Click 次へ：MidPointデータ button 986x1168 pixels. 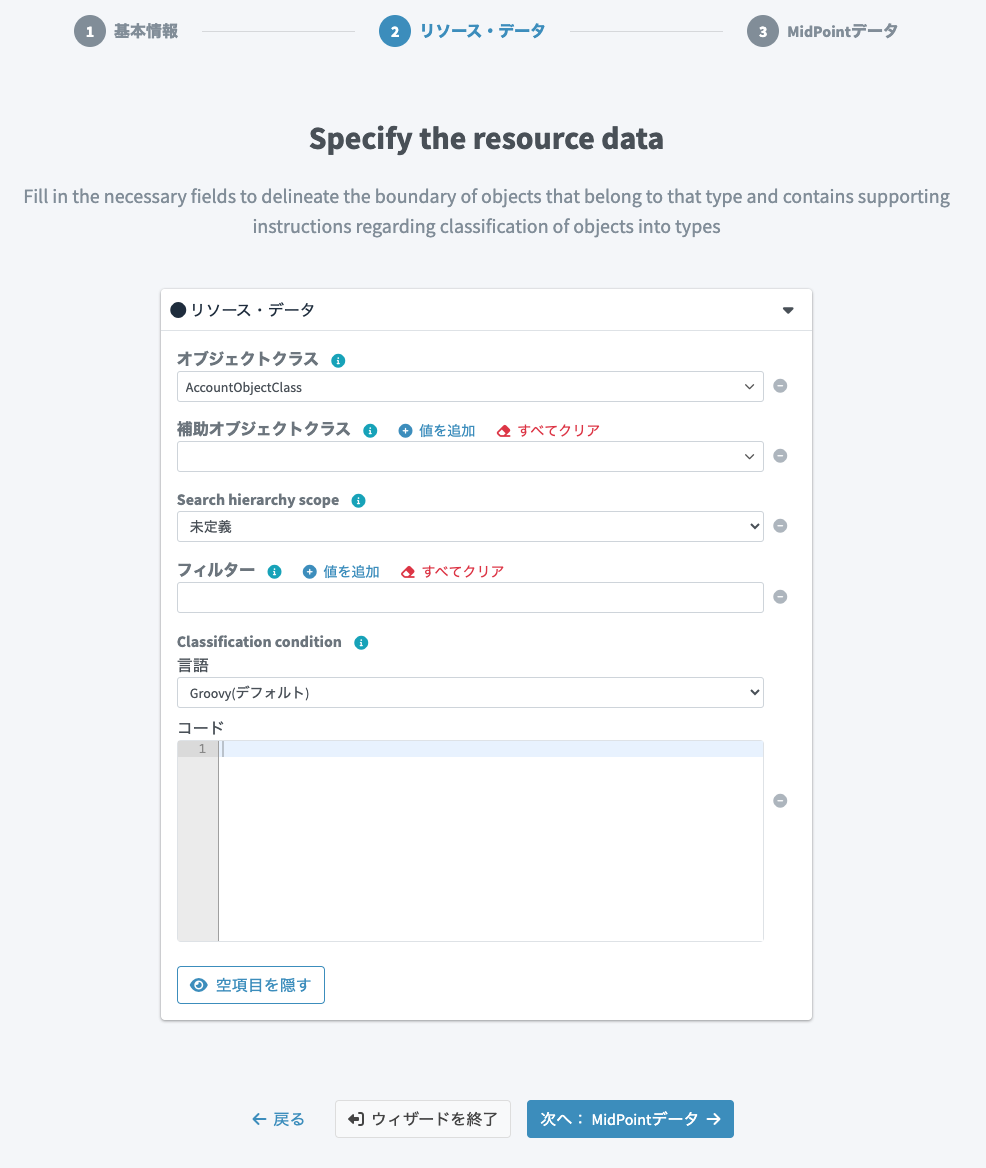click(630, 1119)
